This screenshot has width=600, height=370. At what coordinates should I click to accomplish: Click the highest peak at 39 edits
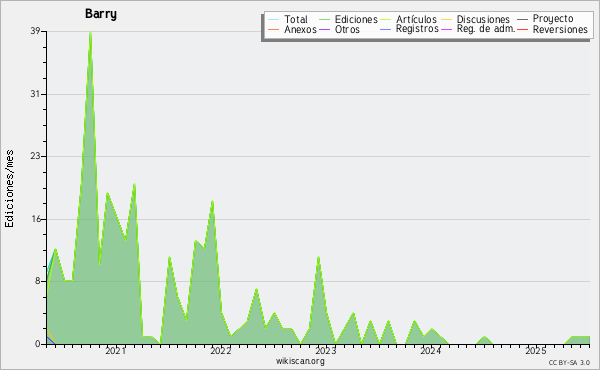tap(90, 33)
